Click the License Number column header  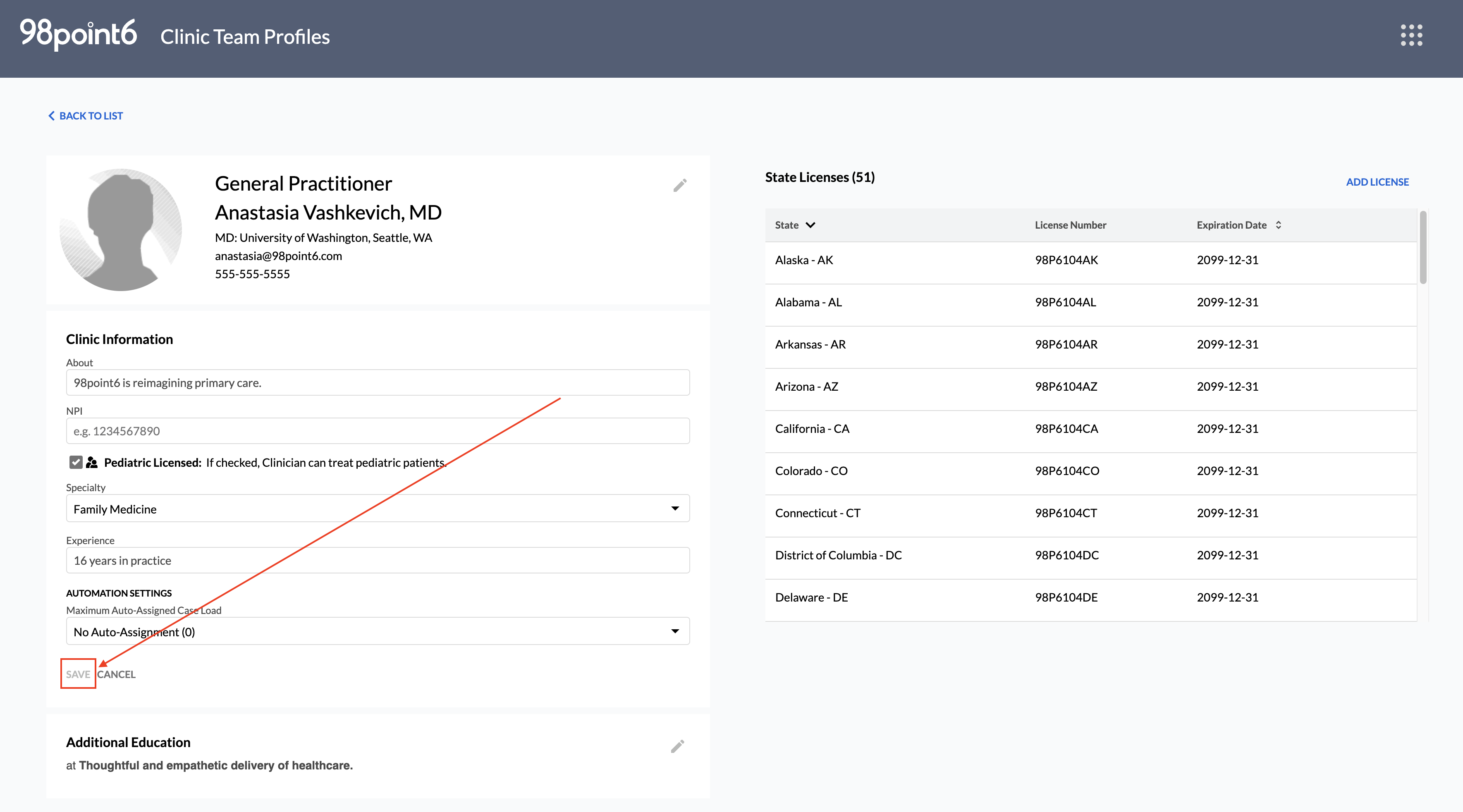click(x=1070, y=225)
